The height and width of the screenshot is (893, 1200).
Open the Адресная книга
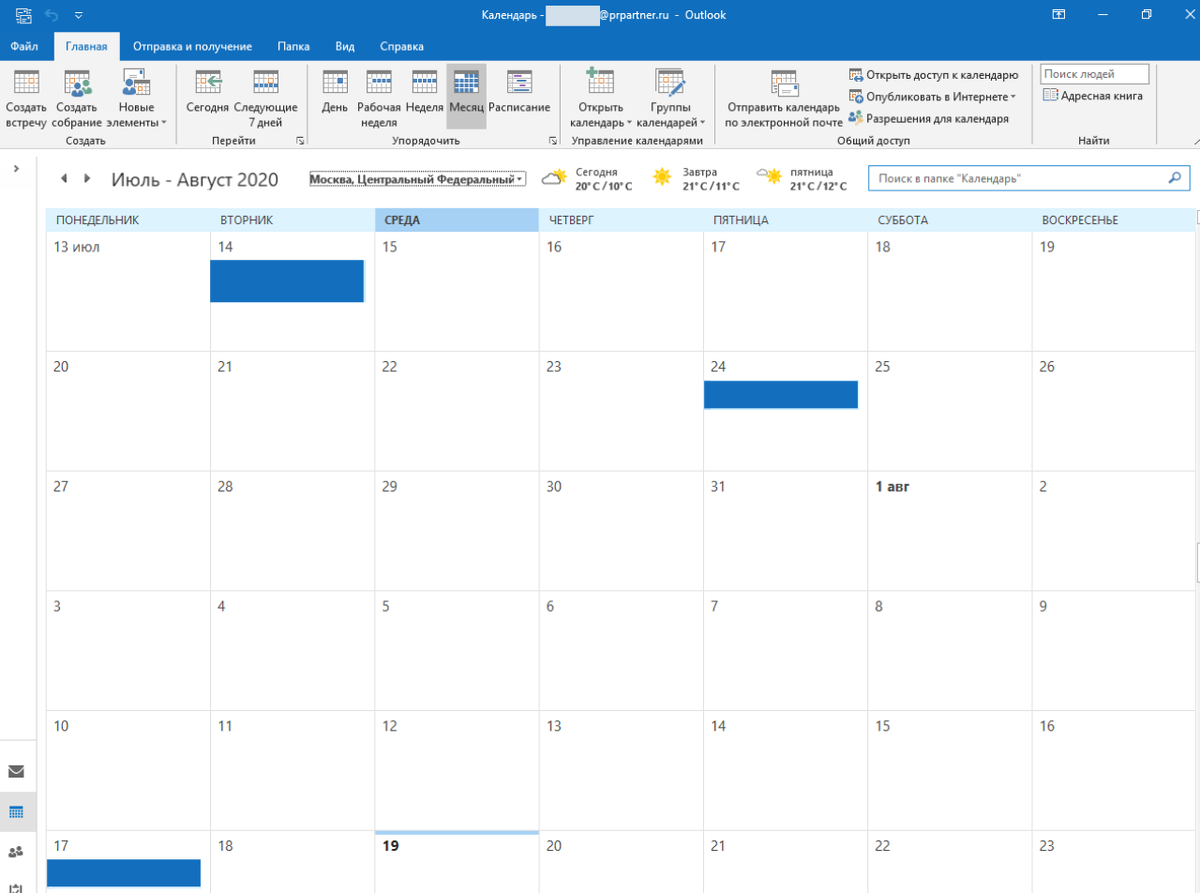(x=1093, y=95)
